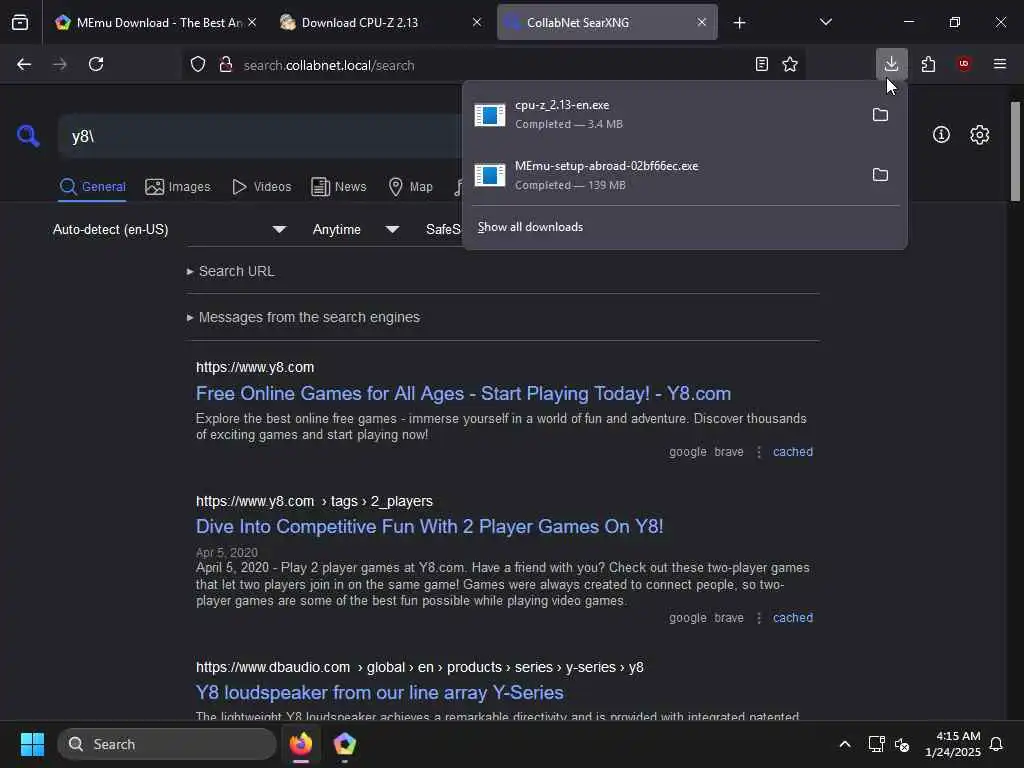Show cpu-z_2.13-en.exe in folder
Viewport: 1024px width, 768px height.
880,115
